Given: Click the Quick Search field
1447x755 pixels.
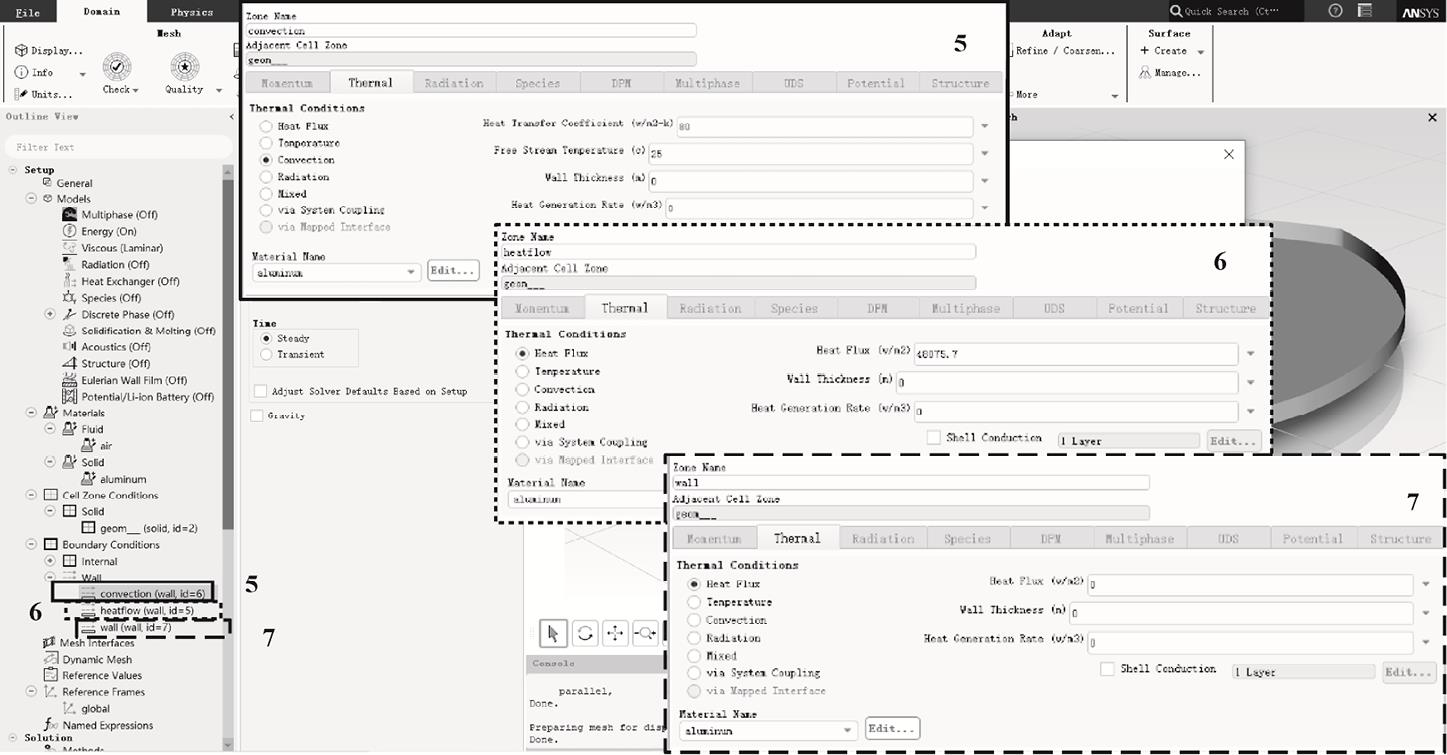Looking at the screenshot, I should [x=1237, y=11].
